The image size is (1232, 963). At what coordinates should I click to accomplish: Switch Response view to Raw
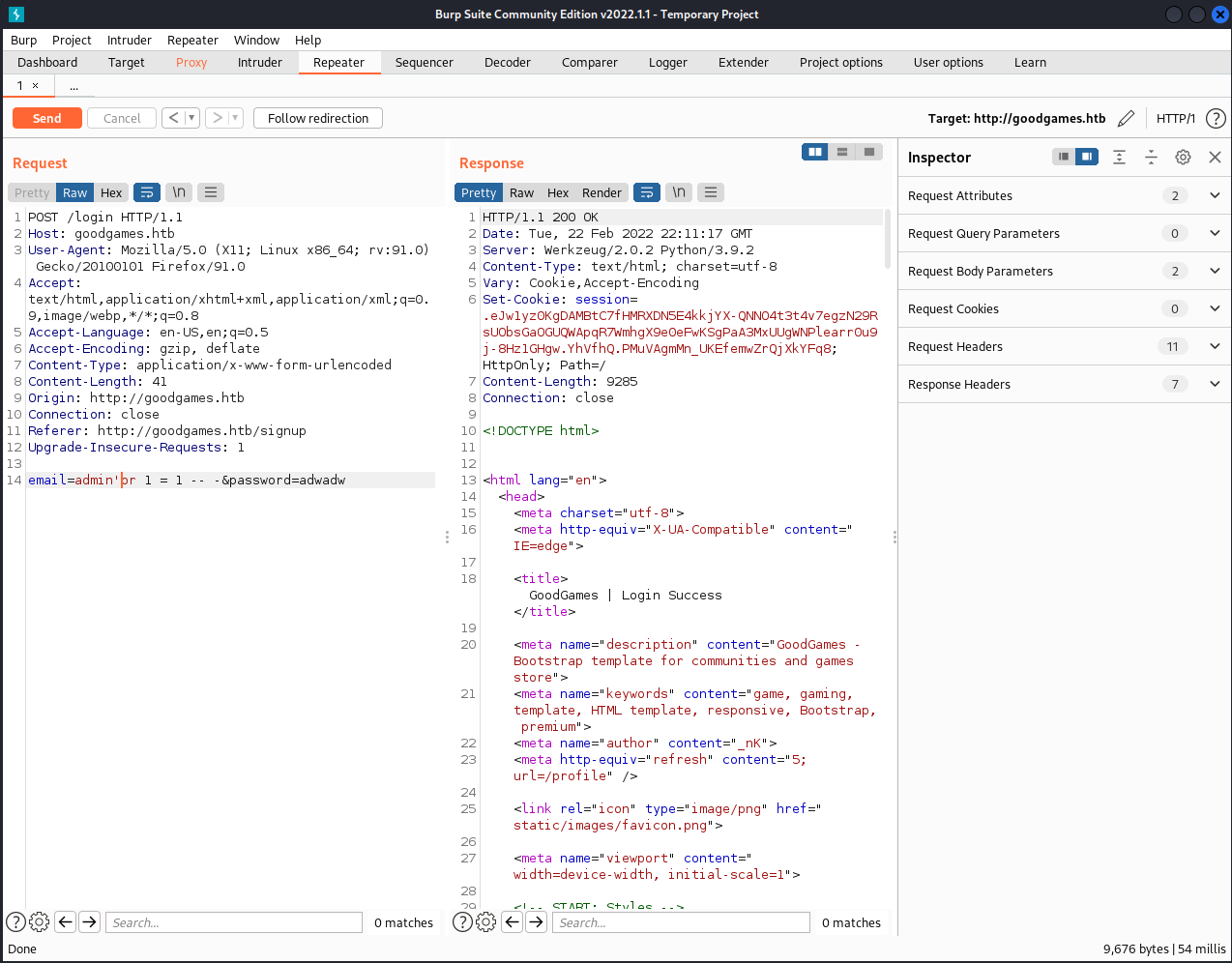click(521, 192)
